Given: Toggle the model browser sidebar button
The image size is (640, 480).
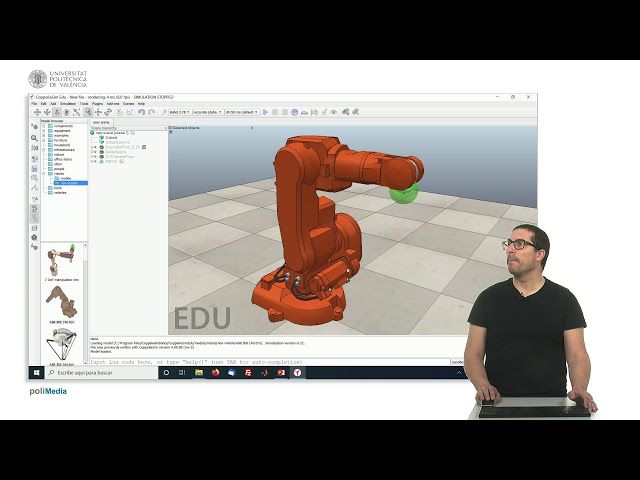Looking at the screenshot, I should pos(34,209).
